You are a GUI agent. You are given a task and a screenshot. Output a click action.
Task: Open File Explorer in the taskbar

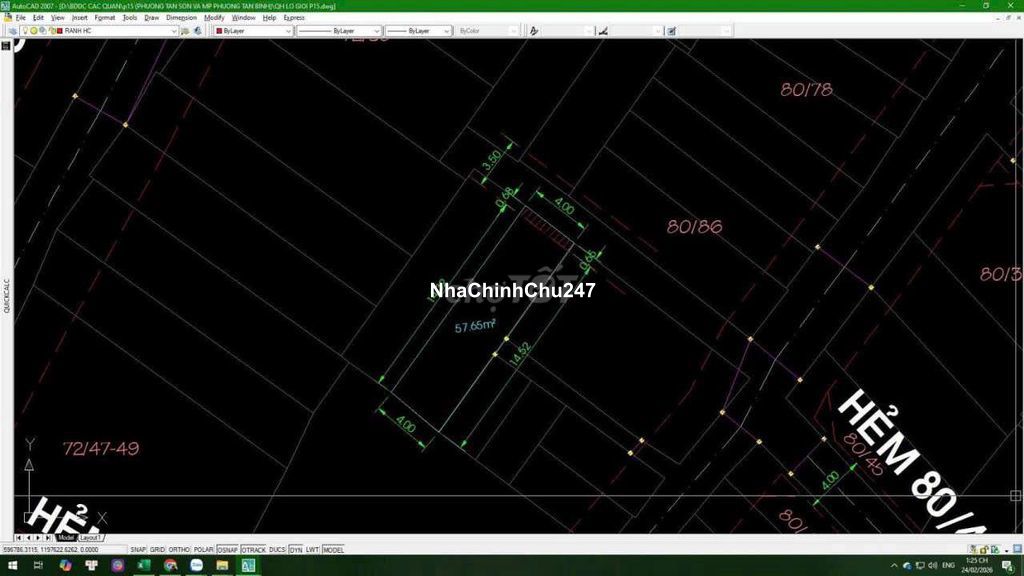222,566
